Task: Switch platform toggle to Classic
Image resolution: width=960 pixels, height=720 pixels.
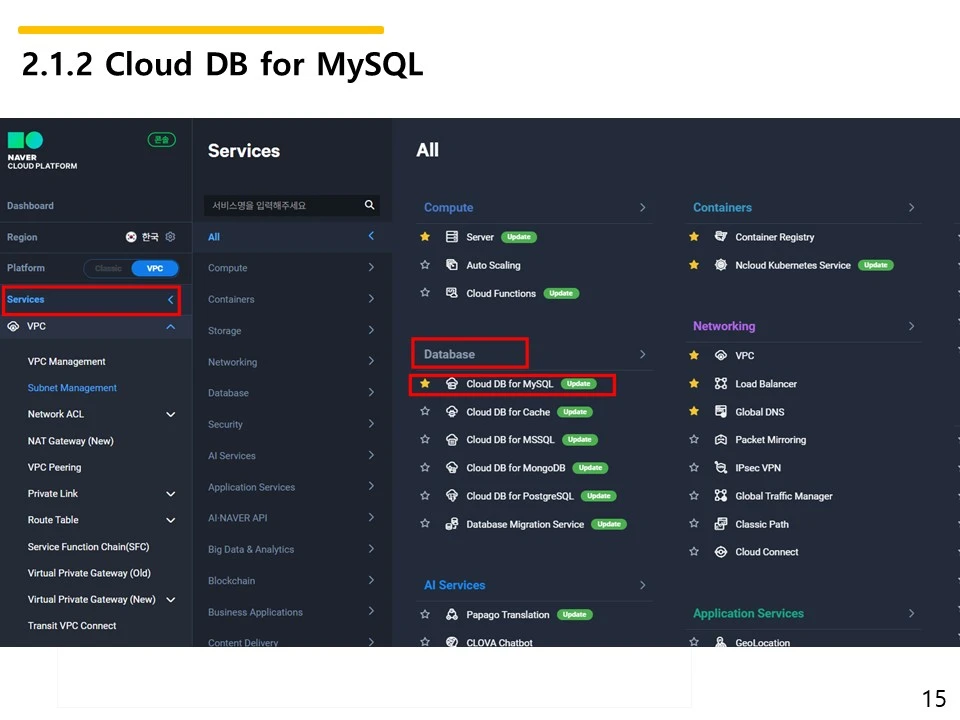Action: coord(108,268)
